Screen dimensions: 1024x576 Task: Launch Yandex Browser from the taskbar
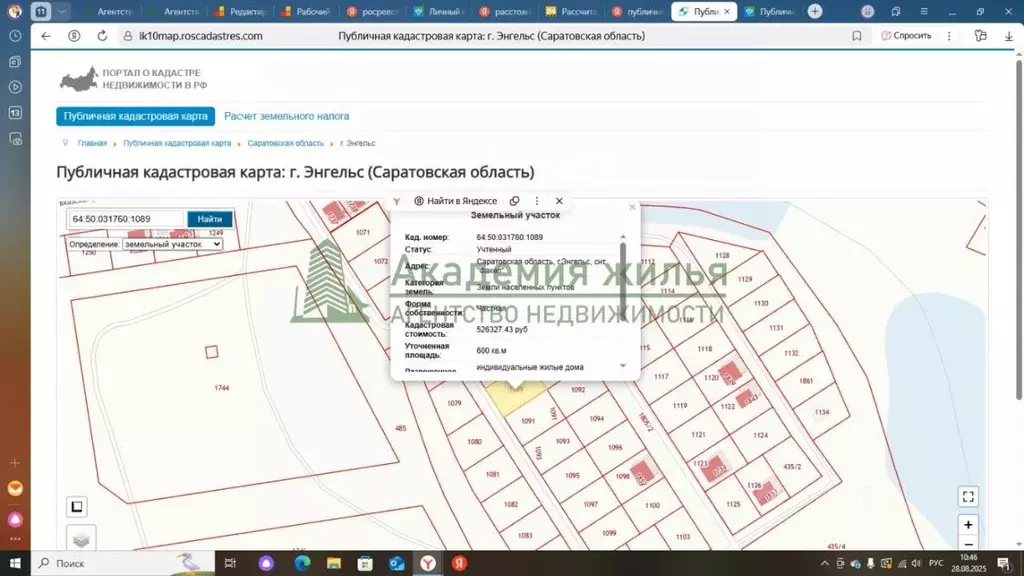428,563
